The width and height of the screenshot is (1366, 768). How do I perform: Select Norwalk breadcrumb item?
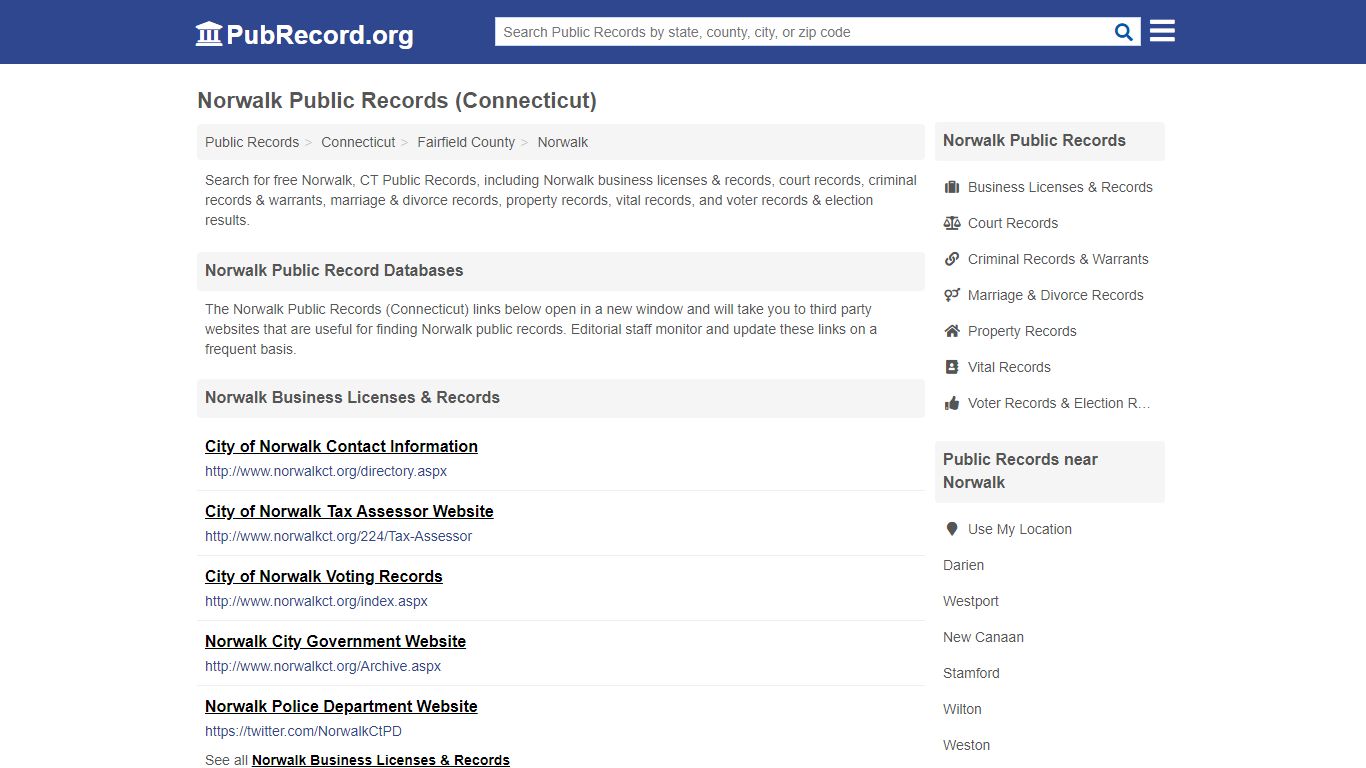click(563, 142)
